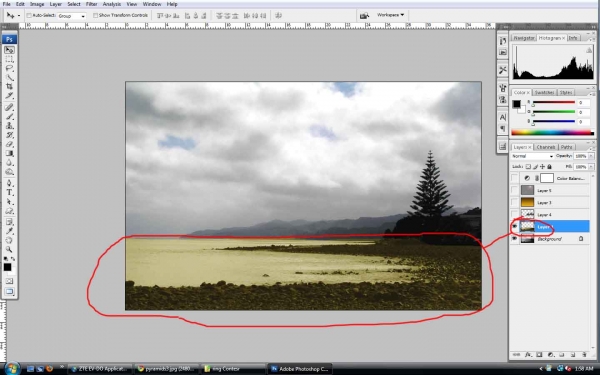Switch to the Styles tab
This screenshot has width=600, height=375.
point(566,93)
